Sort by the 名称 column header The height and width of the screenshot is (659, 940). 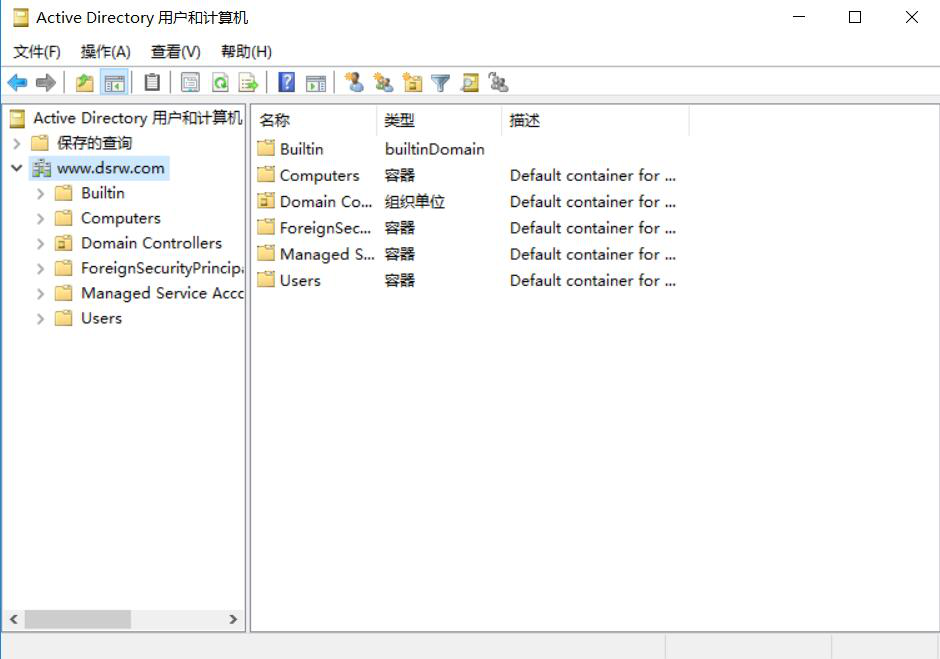pos(314,121)
